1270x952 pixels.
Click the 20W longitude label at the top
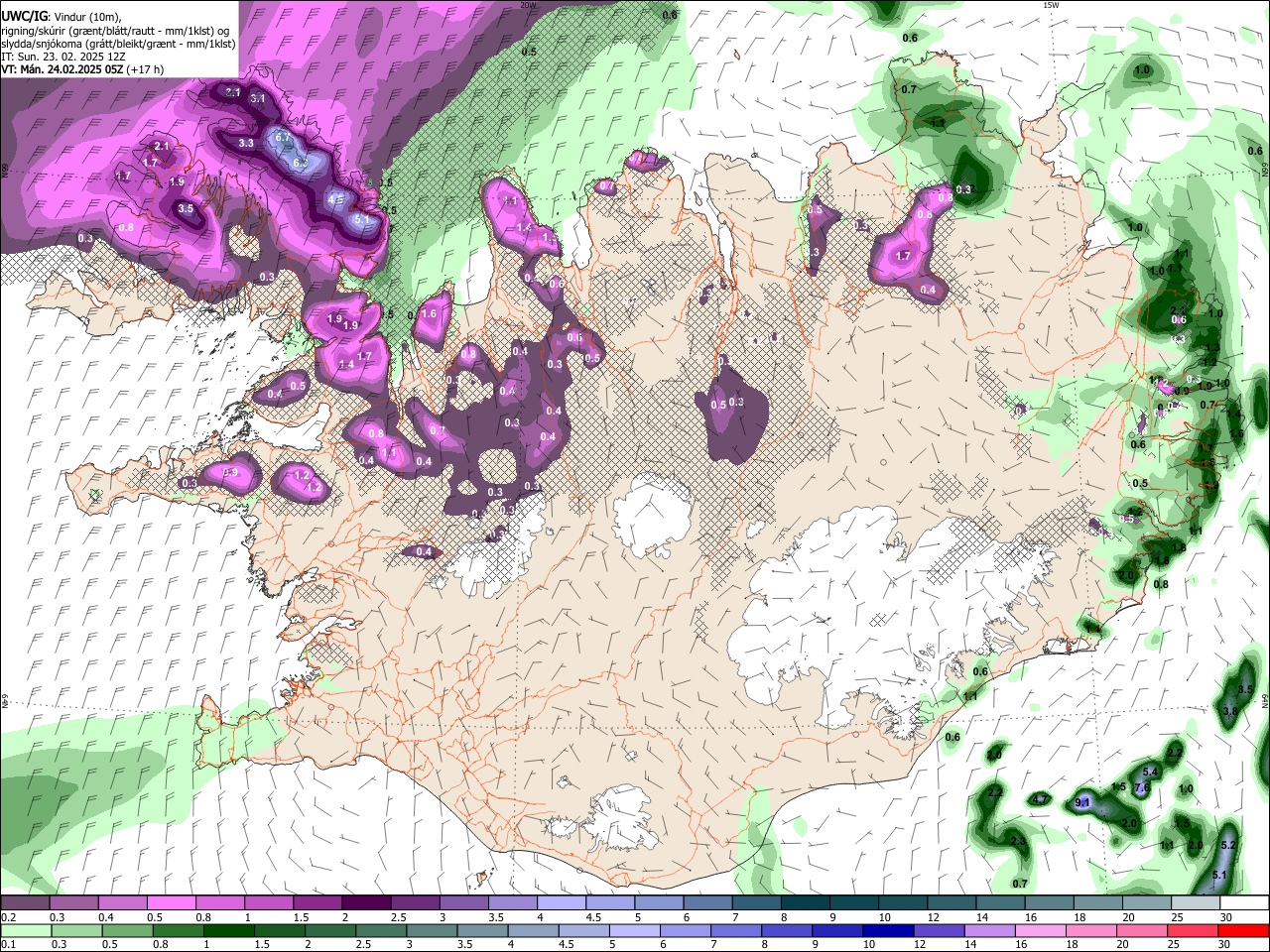tap(528, 5)
